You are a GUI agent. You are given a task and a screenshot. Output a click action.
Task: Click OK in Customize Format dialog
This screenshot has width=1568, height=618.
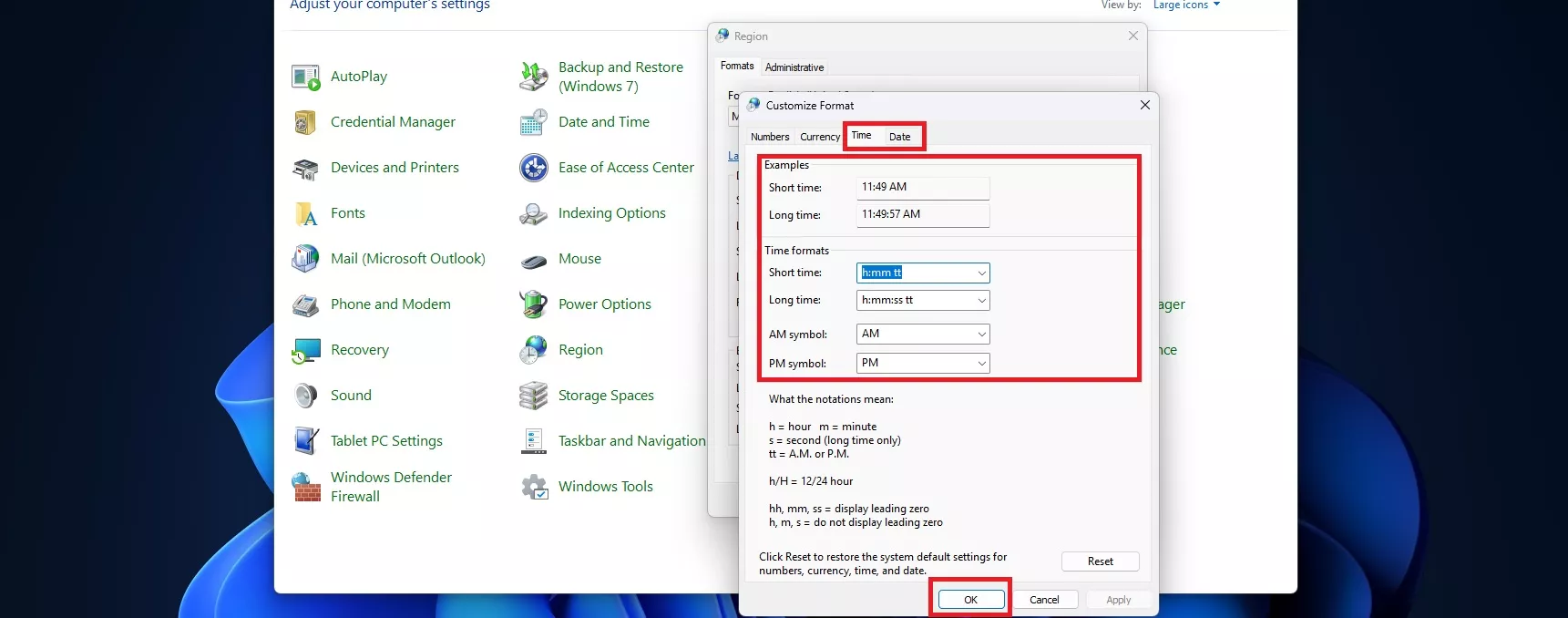pyautogui.click(x=970, y=600)
